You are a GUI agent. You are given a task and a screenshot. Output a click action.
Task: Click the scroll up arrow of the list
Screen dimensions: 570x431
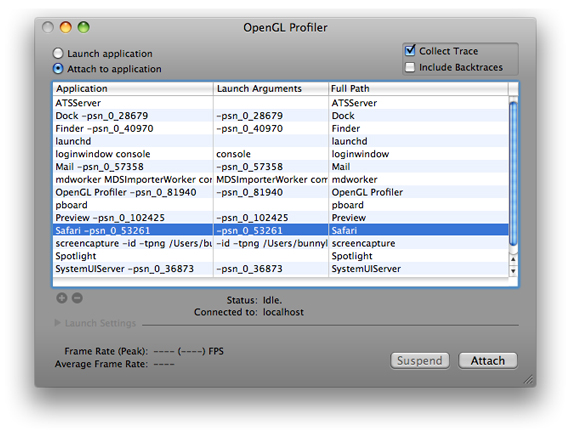coord(513,259)
